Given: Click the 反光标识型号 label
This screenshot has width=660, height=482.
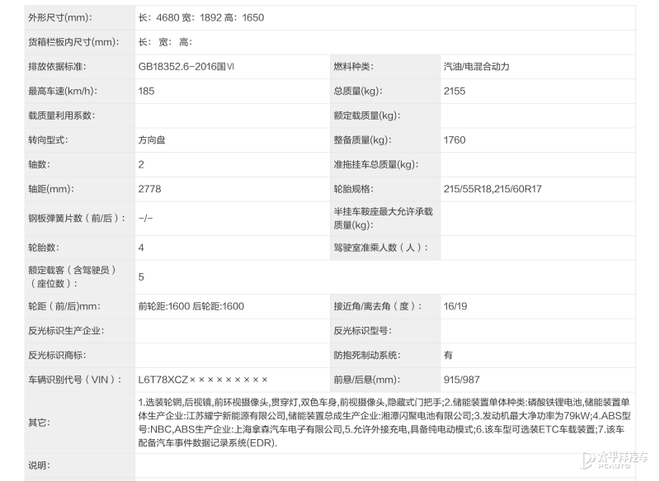Looking at the screenshot, I should point(362,330).
